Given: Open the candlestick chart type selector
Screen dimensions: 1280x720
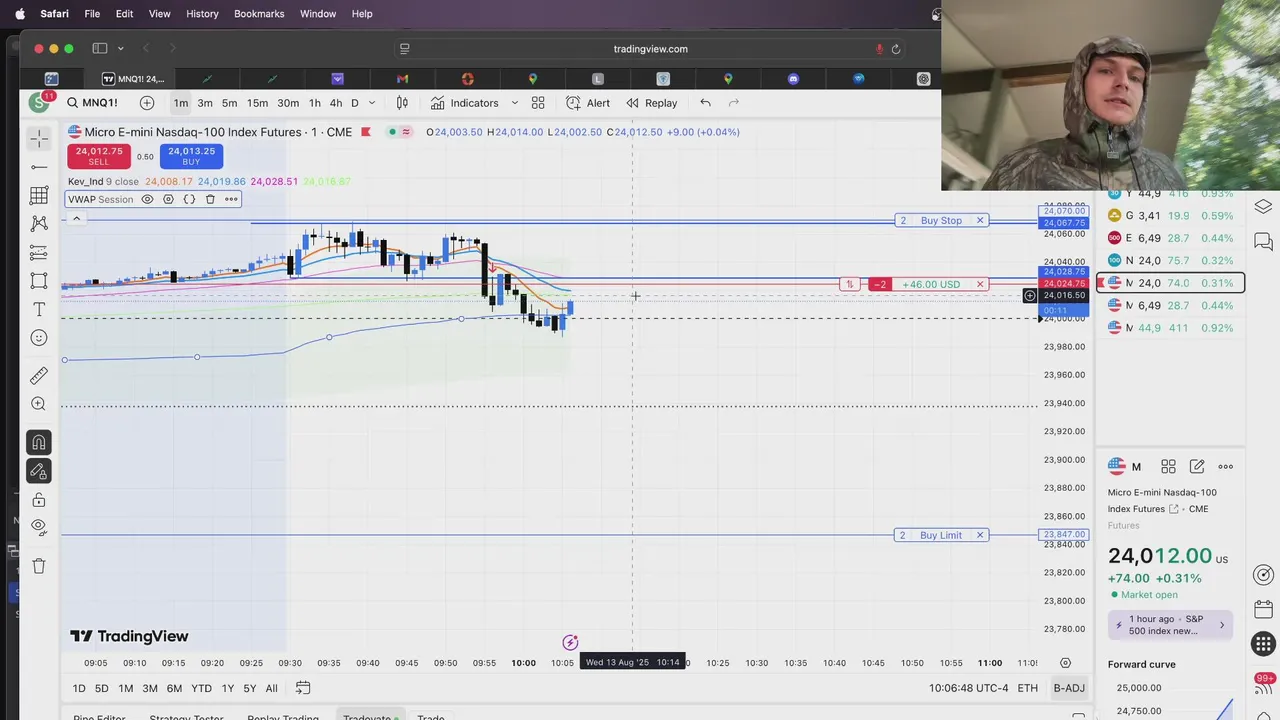Looking at the screenshot, I should 402,103.
